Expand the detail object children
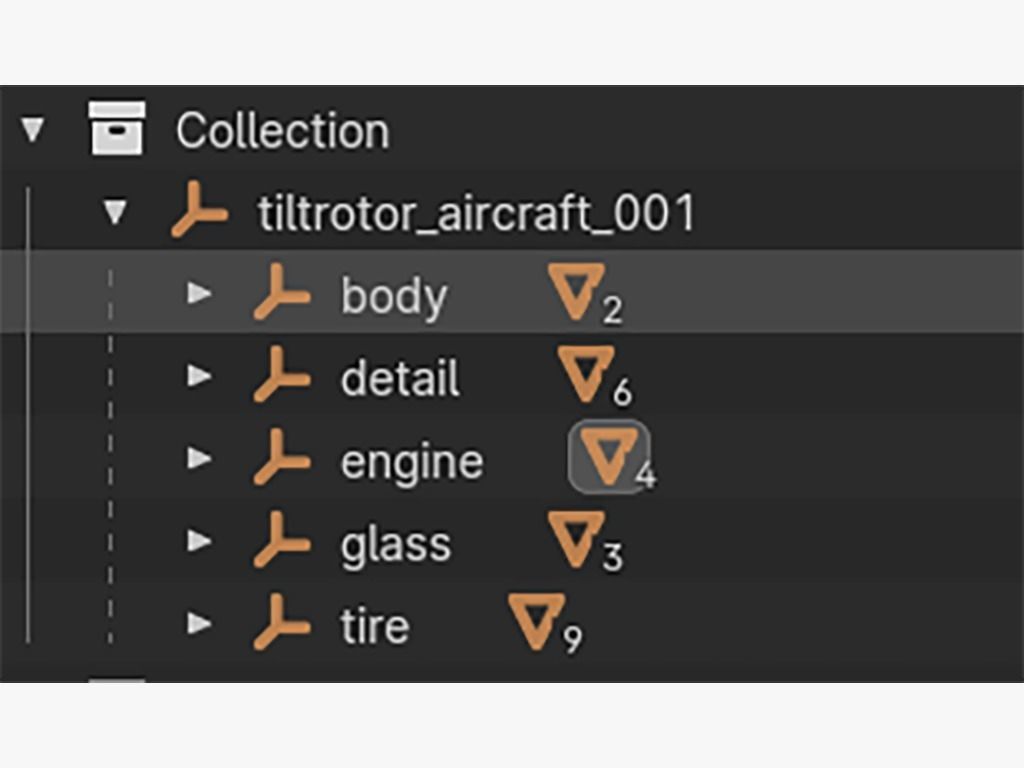Screen dimensions: 1024x768 click(x=200, y=376)
